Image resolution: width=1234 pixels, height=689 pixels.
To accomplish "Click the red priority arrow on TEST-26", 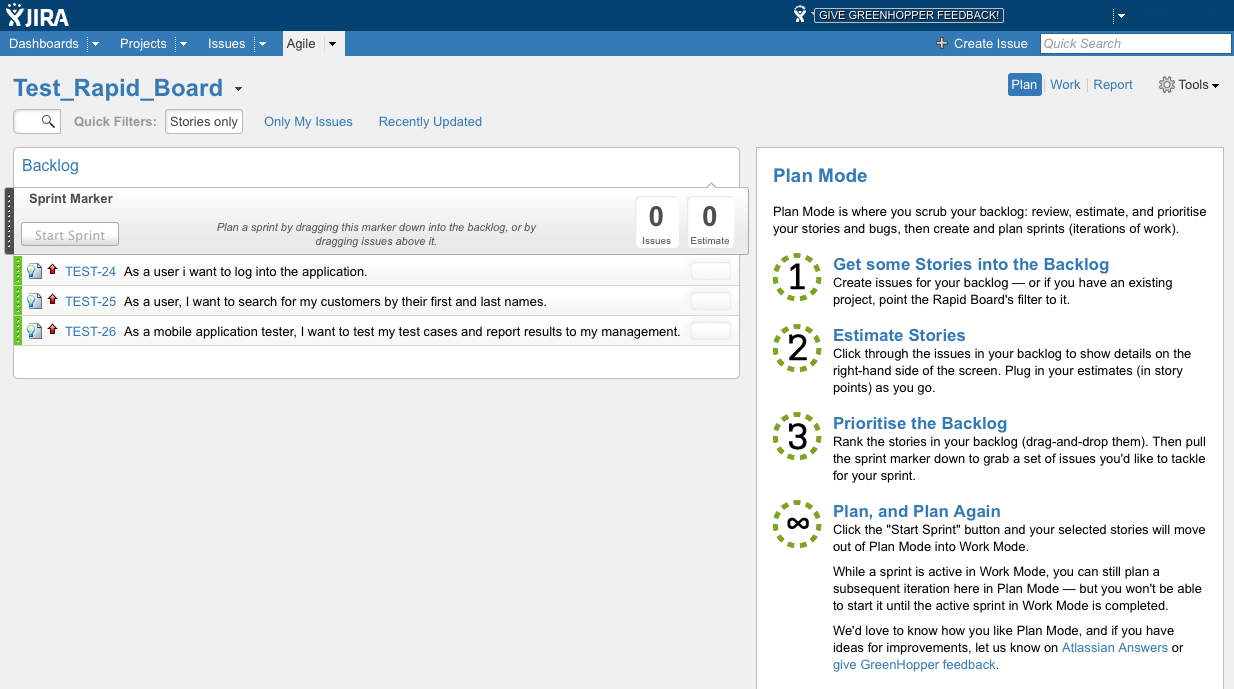I will [x=52, y=330].
